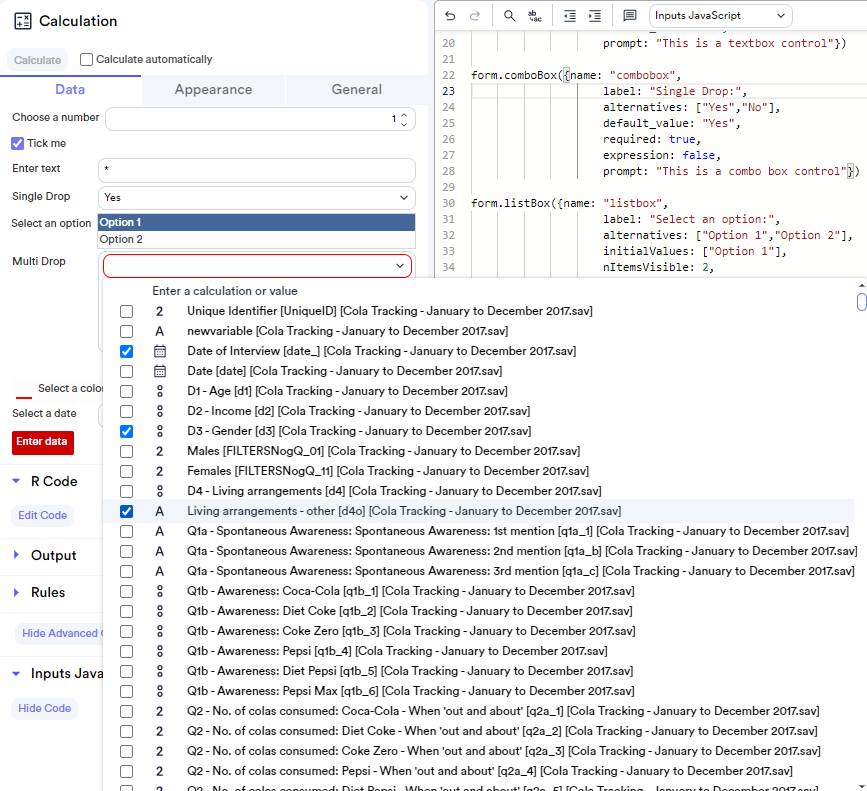Click the search magnifier icon
Screen dimensions: 867x791
(x=510, y=16)
